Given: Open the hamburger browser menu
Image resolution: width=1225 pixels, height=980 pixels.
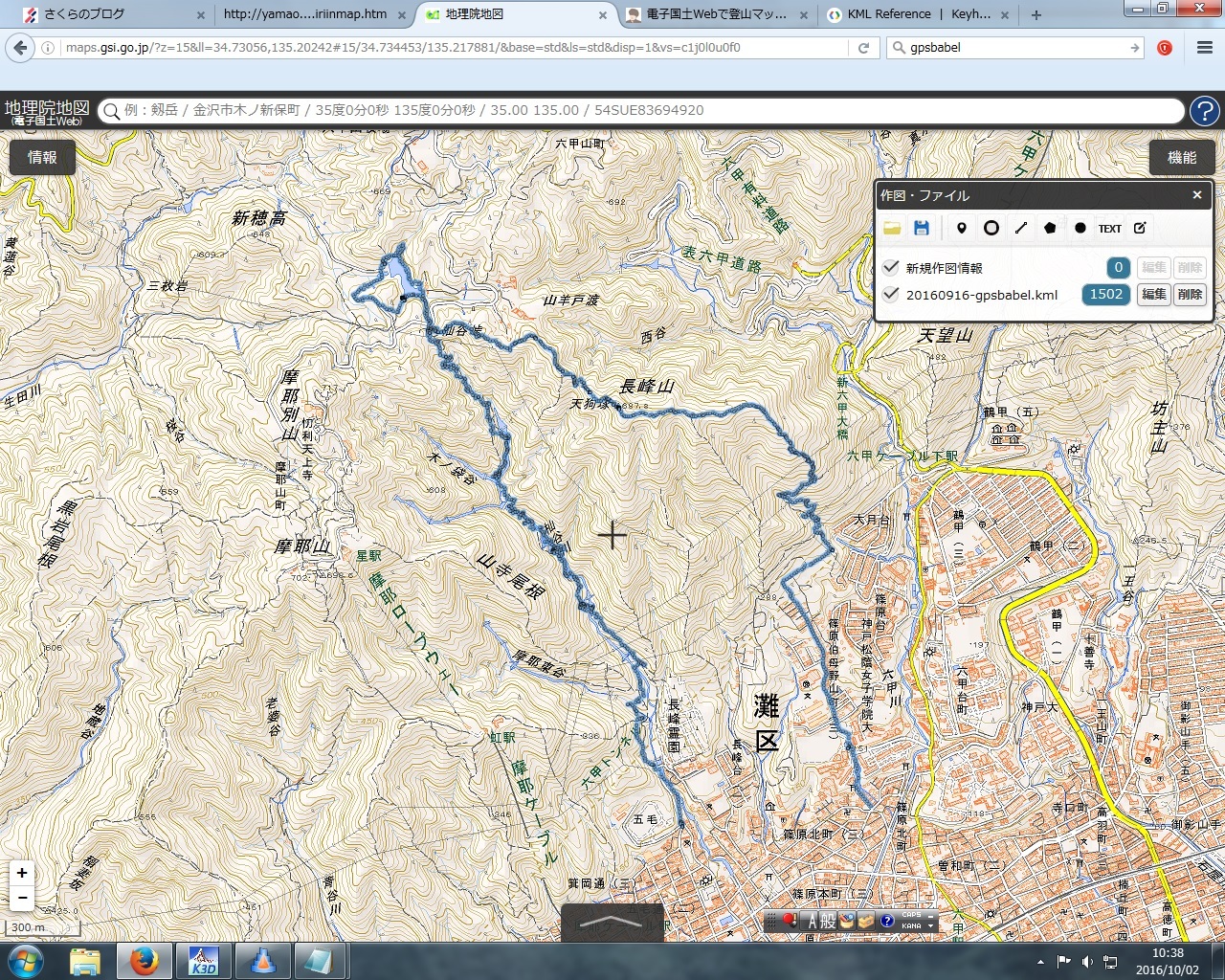Looking at the screenshot, I should pyautogui.click(x=1204, y=48).
